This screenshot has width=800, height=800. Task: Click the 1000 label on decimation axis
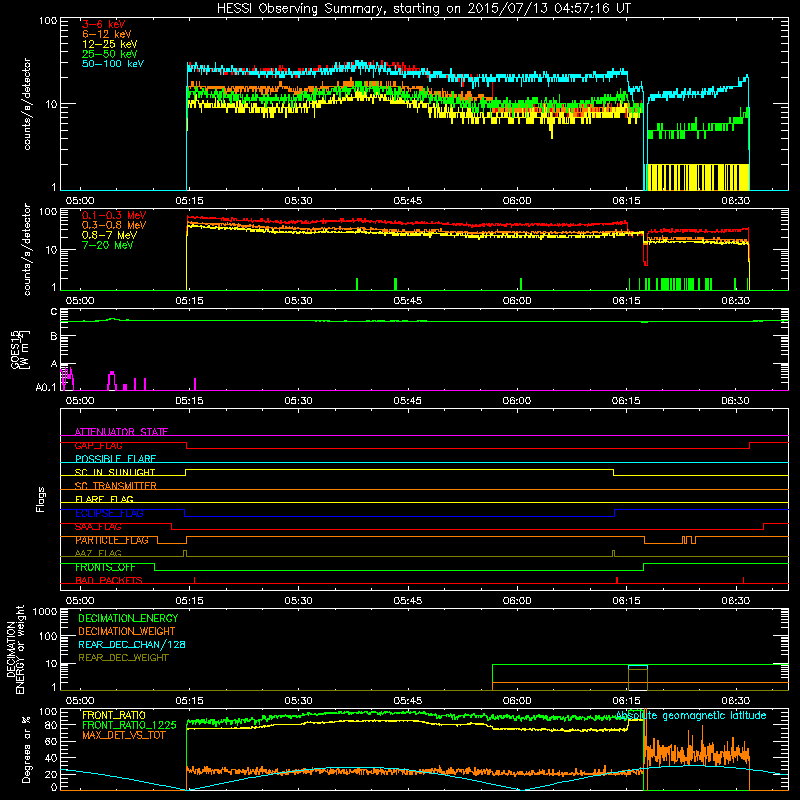[45, 612]
